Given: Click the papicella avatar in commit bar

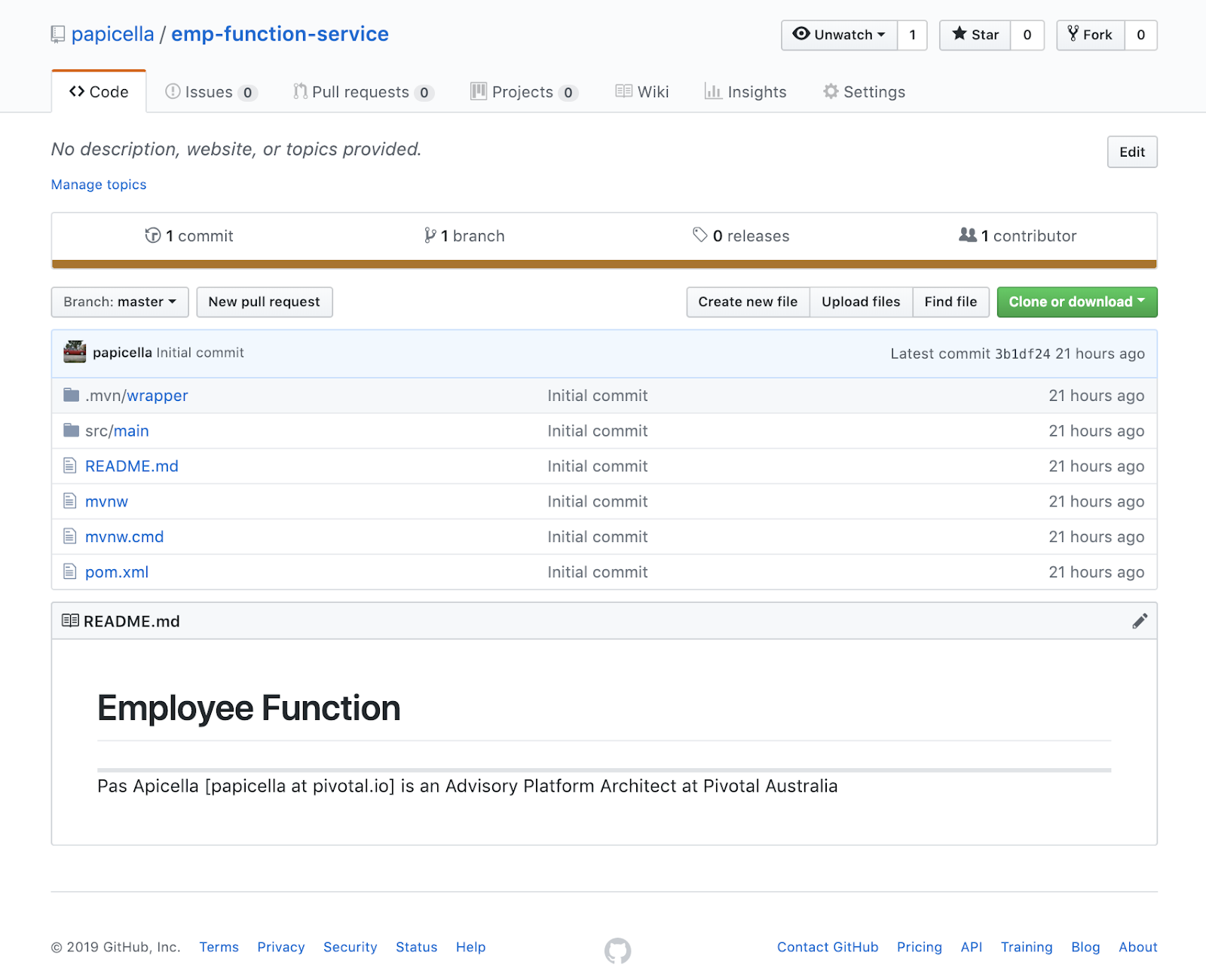Looking at the screenshot, I should coord(75,352).
